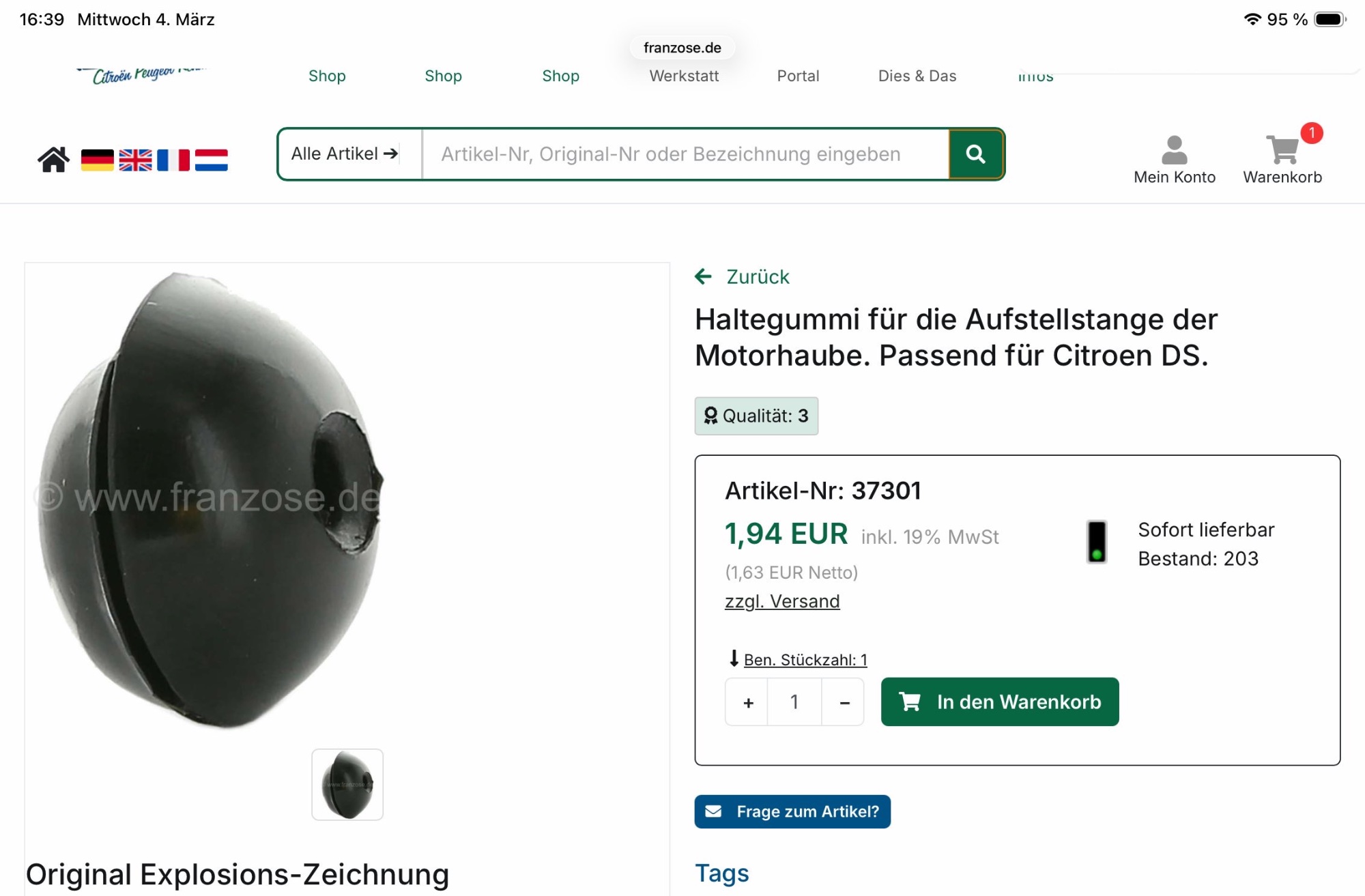Open the Portal menu item

click(x=798, y=76)
